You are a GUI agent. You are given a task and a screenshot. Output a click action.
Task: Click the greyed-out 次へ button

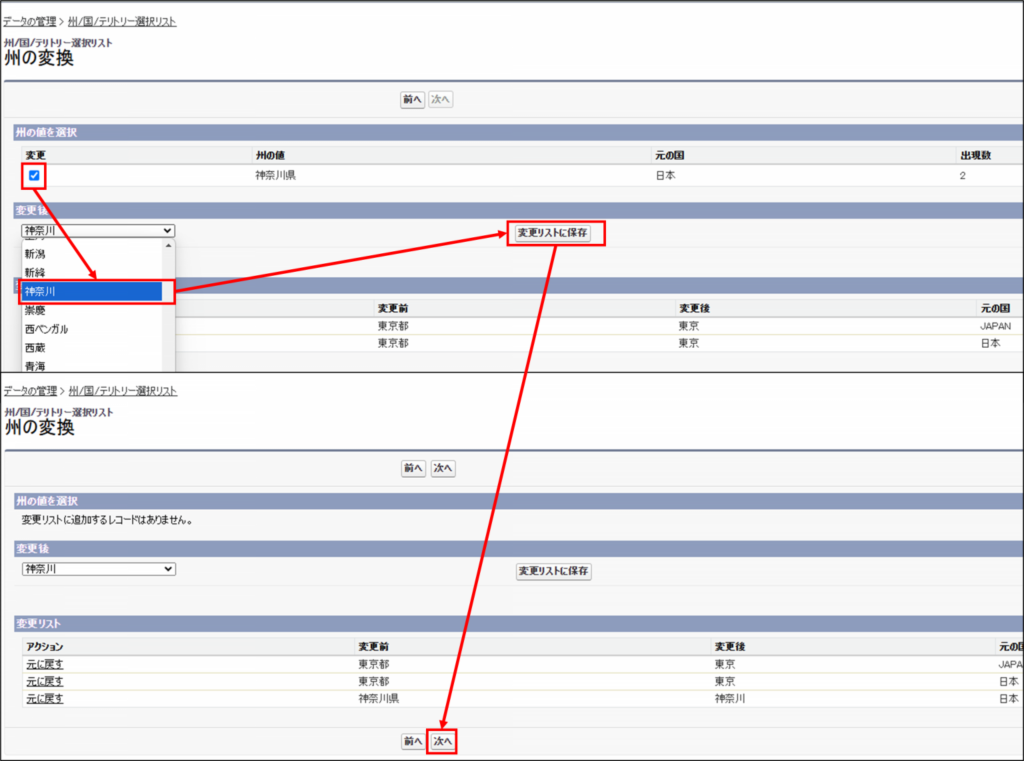pyautogui.click(x=441, y=99)
